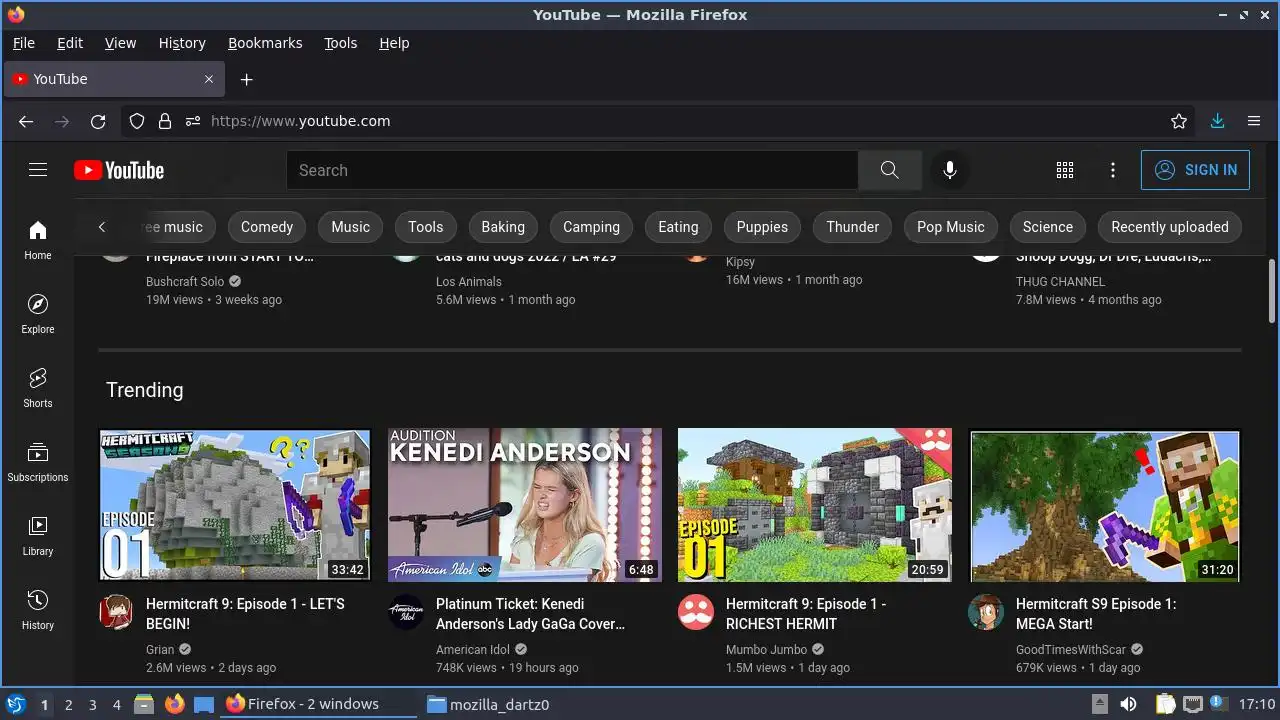Filter by the Baking chip
Screen dimensions: 1280x720
pyautogui.click(x=503, y=227)
